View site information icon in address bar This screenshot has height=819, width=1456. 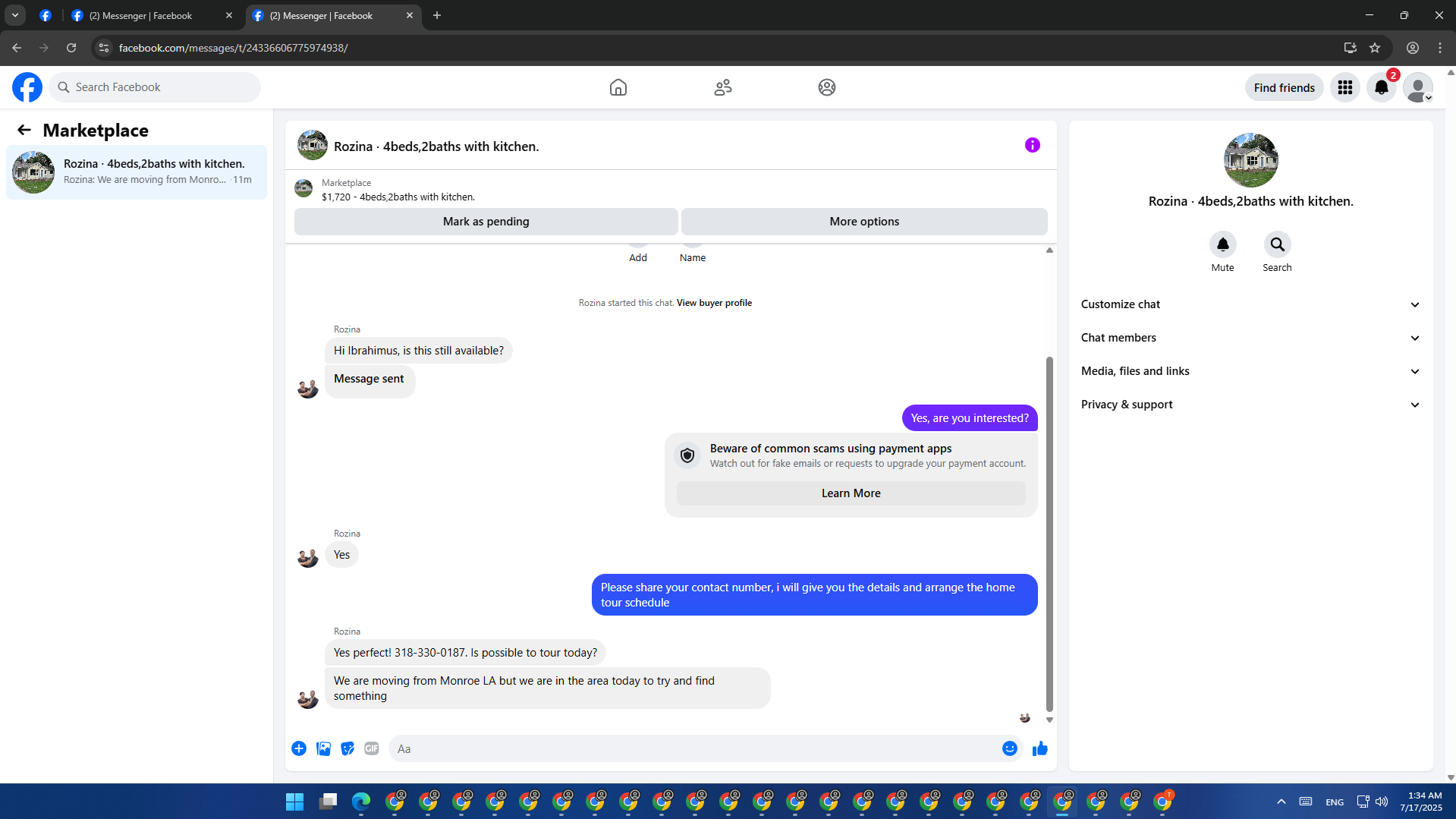(x=104, y=48)
